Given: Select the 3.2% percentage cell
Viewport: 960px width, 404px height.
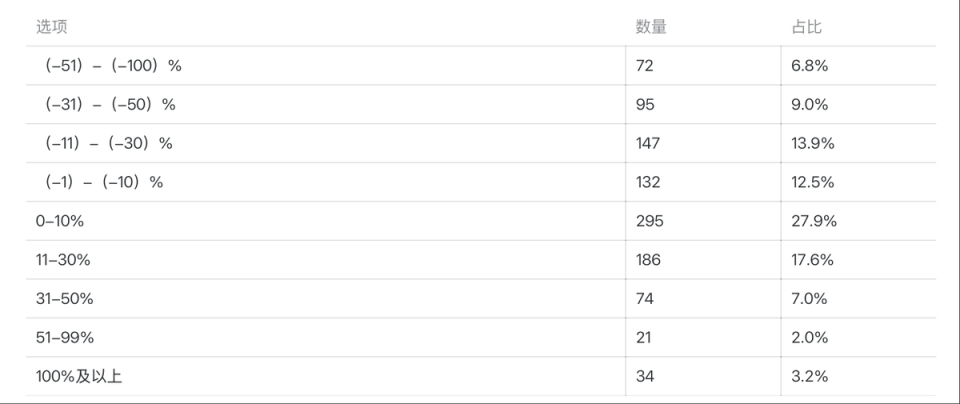Looking at the screenshot, I should [x=808, y=377].
